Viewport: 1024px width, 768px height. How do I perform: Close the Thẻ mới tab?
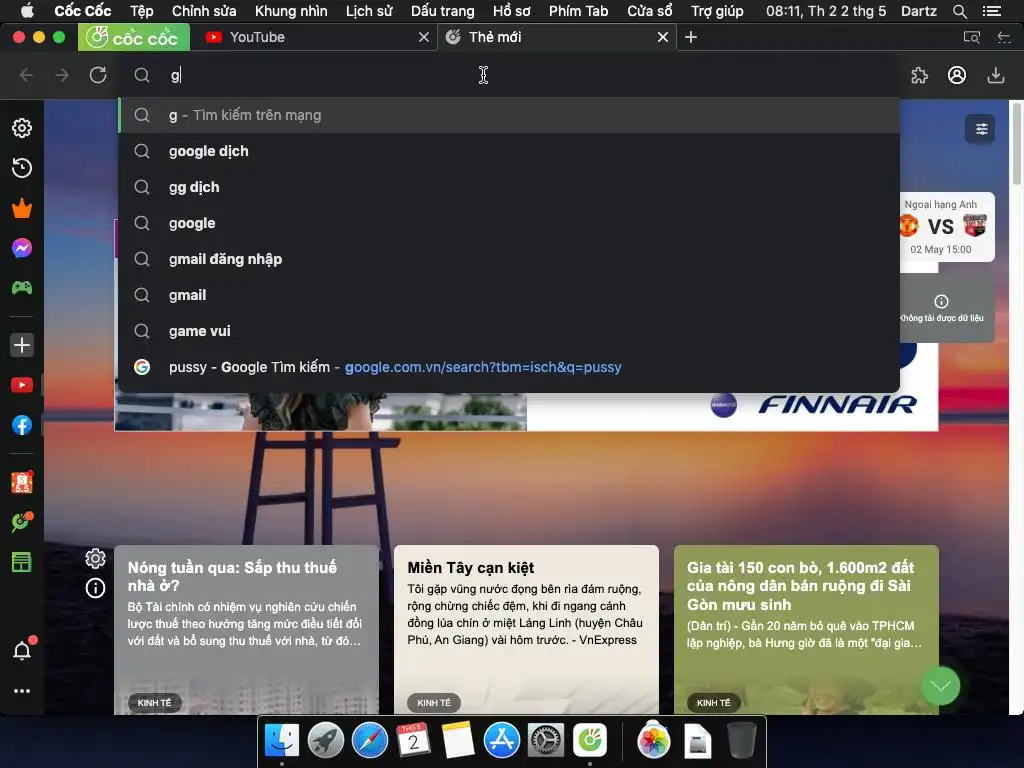[x=663, y=37]
